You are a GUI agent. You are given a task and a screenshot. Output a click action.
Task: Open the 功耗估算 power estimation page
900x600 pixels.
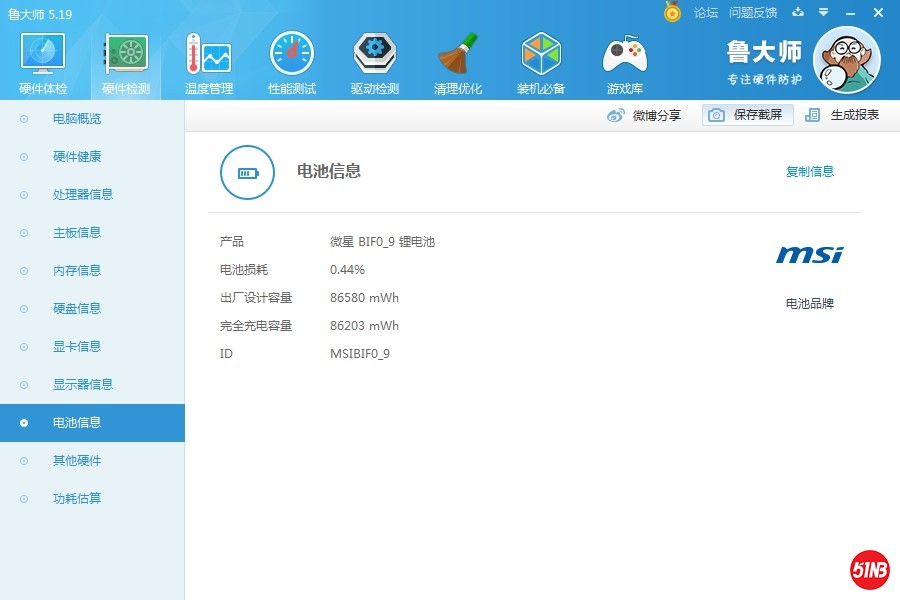(x=75, y=498)
